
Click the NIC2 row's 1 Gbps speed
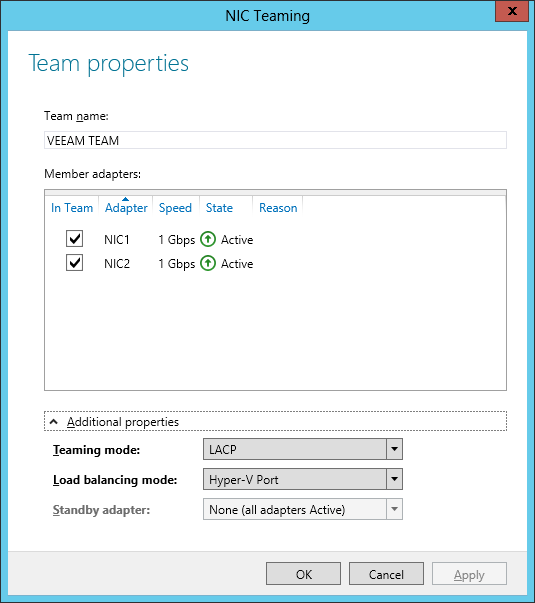click(177, 264)
